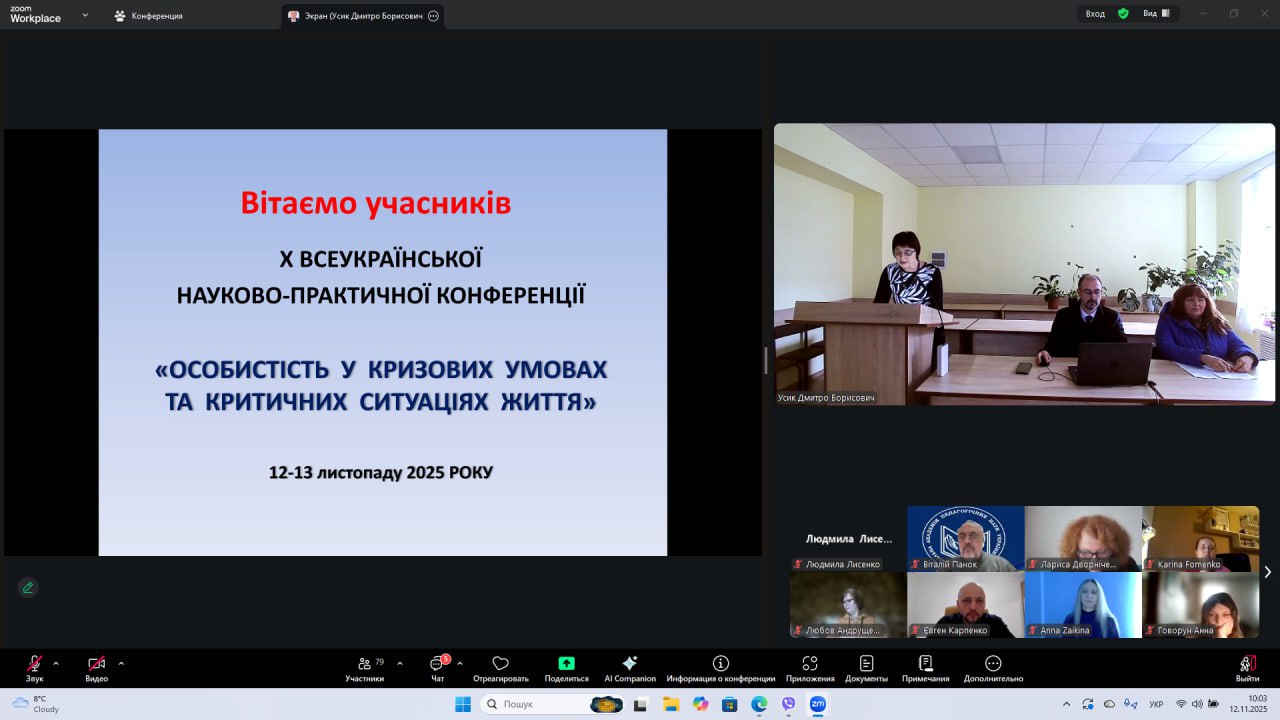Expand video options arrow next to Видео

(x=121, y=663)
